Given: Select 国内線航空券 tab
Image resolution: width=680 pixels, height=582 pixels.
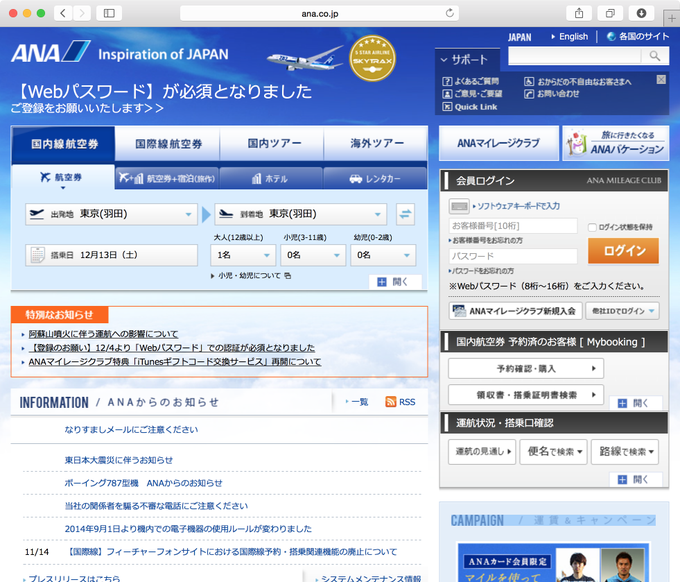Looking at the screenshot, I should click(64, 144).
